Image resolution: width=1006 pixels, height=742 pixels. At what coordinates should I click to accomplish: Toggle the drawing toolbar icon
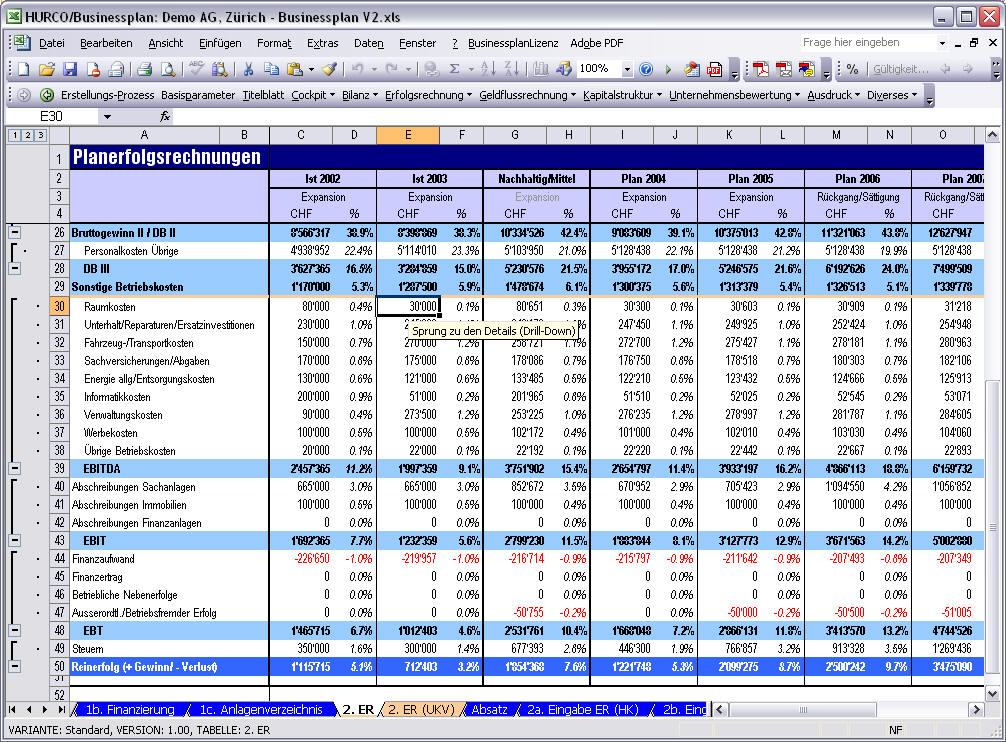point(564,69)
